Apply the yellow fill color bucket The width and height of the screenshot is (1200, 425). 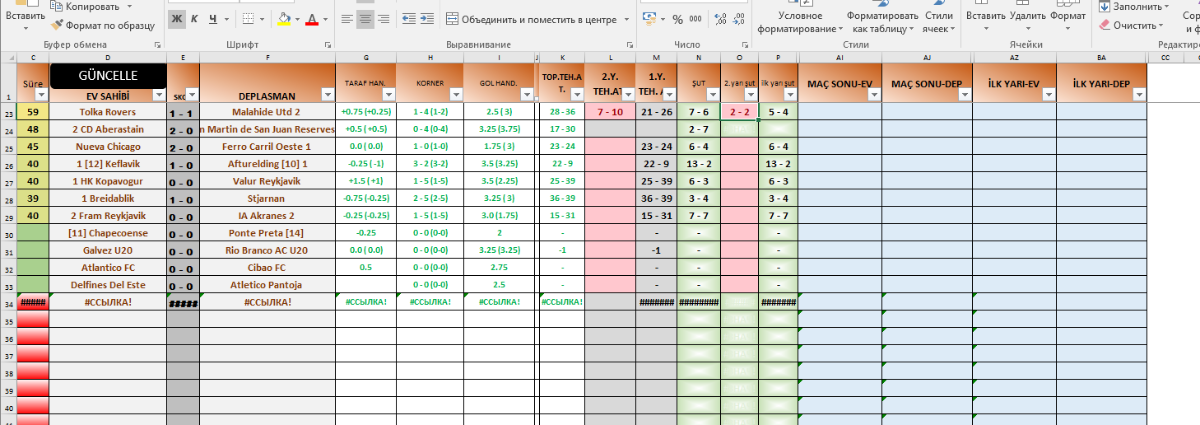[x=284, y=19]
